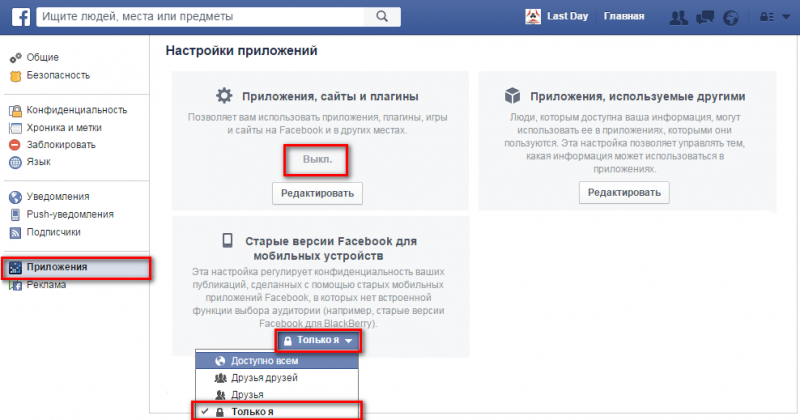800x420 pixels.
Task: Choose Друзья in the audience menu
Action: coord(277,394)
